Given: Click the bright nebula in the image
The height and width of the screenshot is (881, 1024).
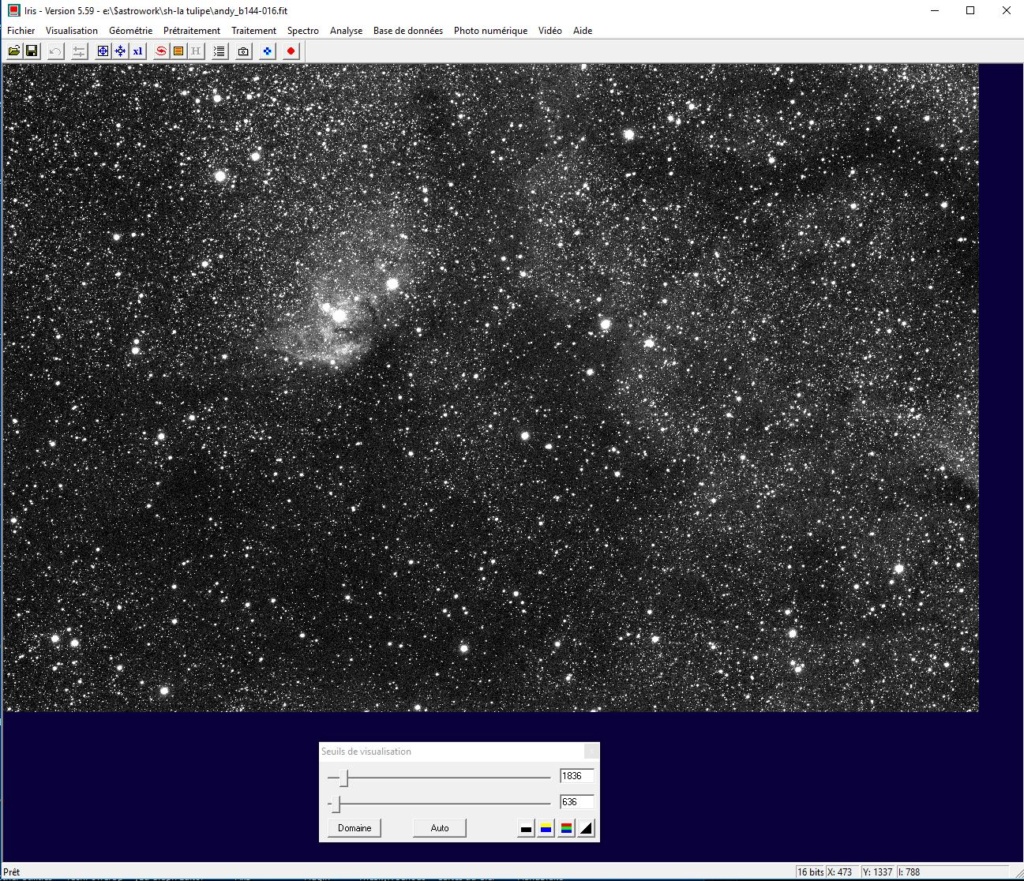Looking at the screenshot, I should pyautogui.click(x=333, y=327).
